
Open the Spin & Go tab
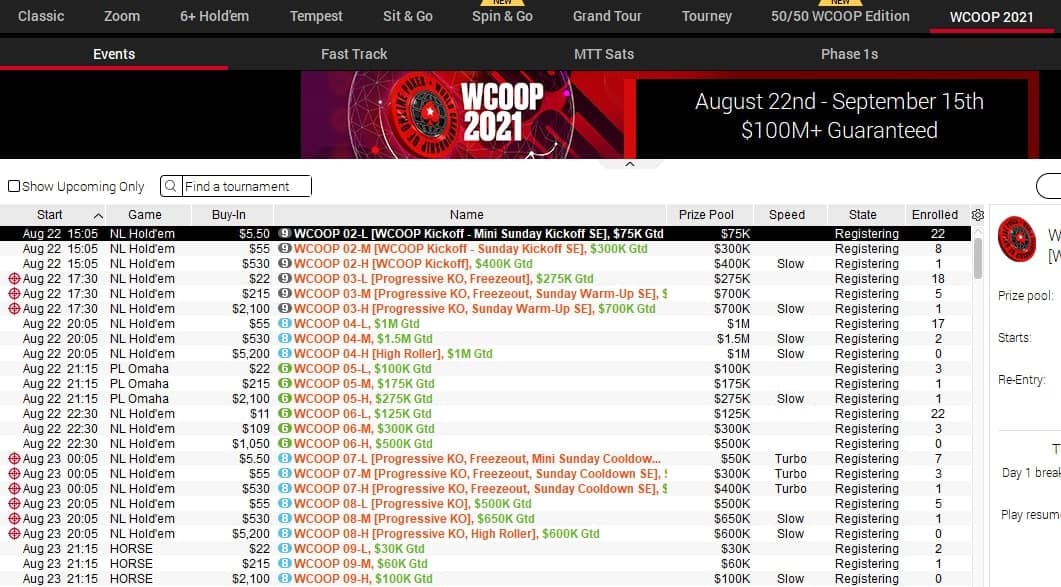point(502,16)
